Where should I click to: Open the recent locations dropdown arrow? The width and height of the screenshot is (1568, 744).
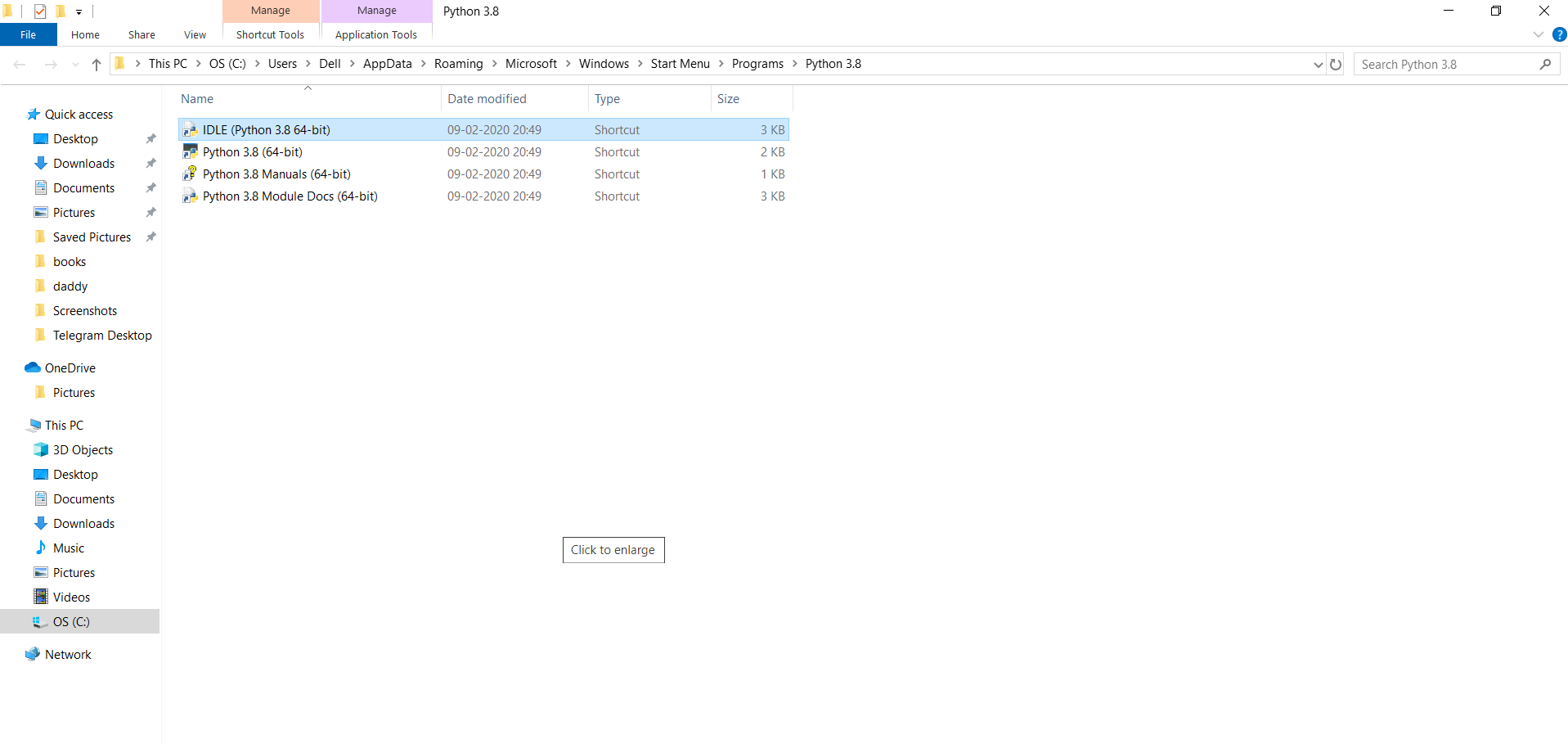coord(75,65)
